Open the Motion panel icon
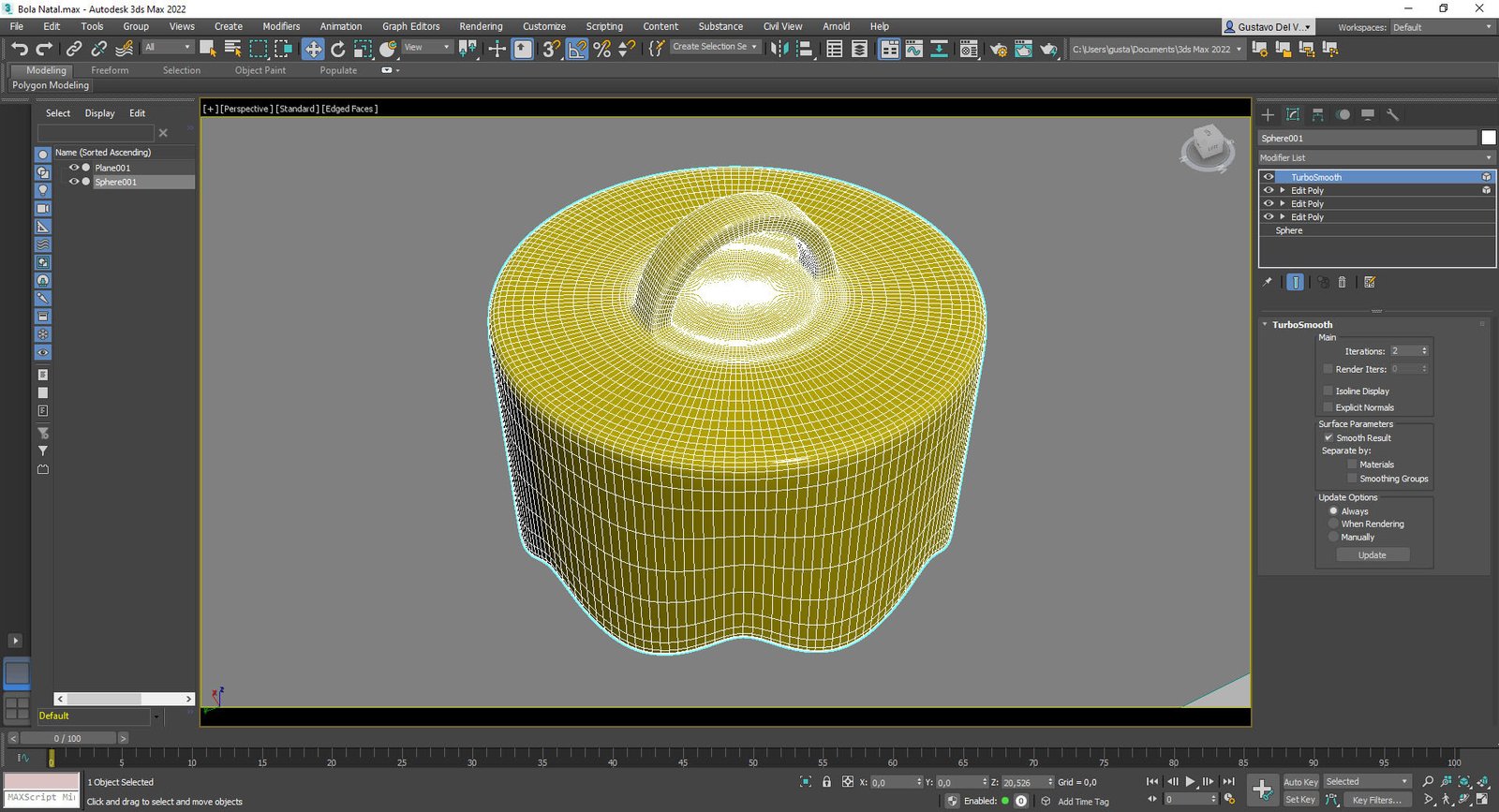The image size is (1499, 812). point(1343,114)
